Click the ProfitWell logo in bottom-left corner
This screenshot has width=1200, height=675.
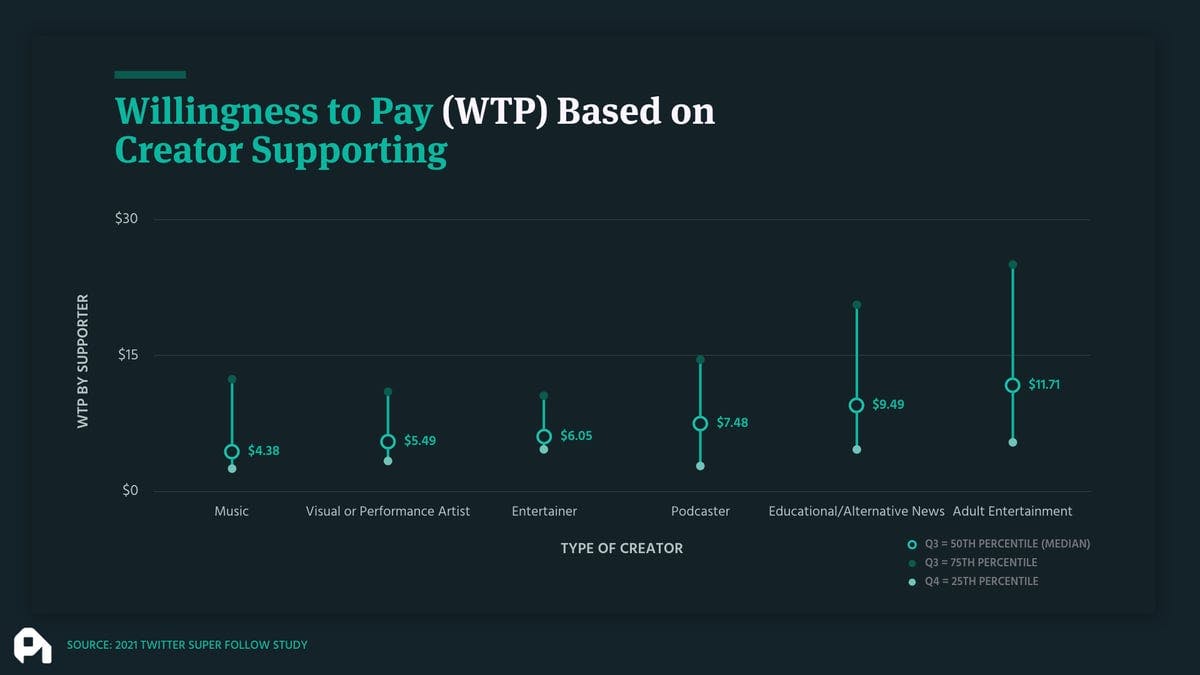(x=32, y=645)
